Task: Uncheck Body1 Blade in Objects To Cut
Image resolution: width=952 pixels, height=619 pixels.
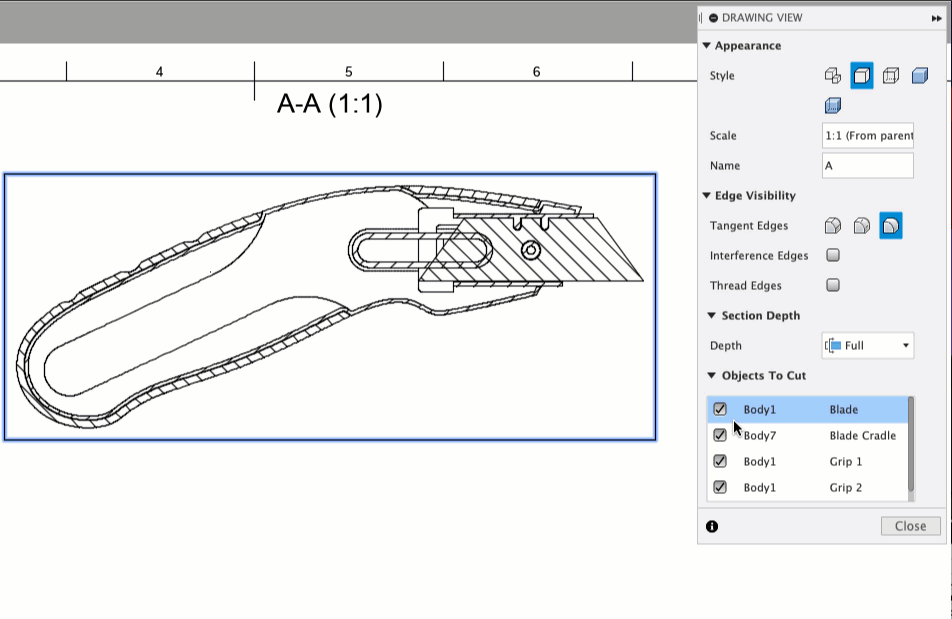Action: click(x=720, y=409)
